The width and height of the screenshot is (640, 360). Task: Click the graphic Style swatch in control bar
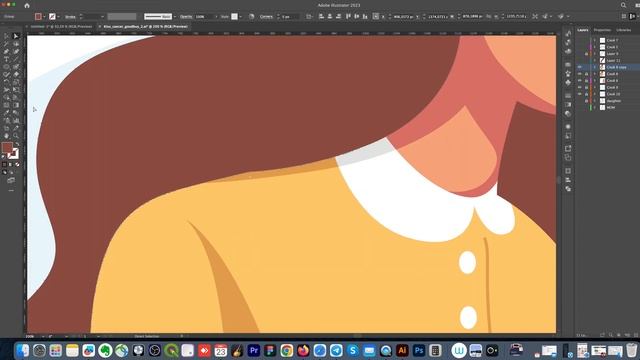(234, 17)
